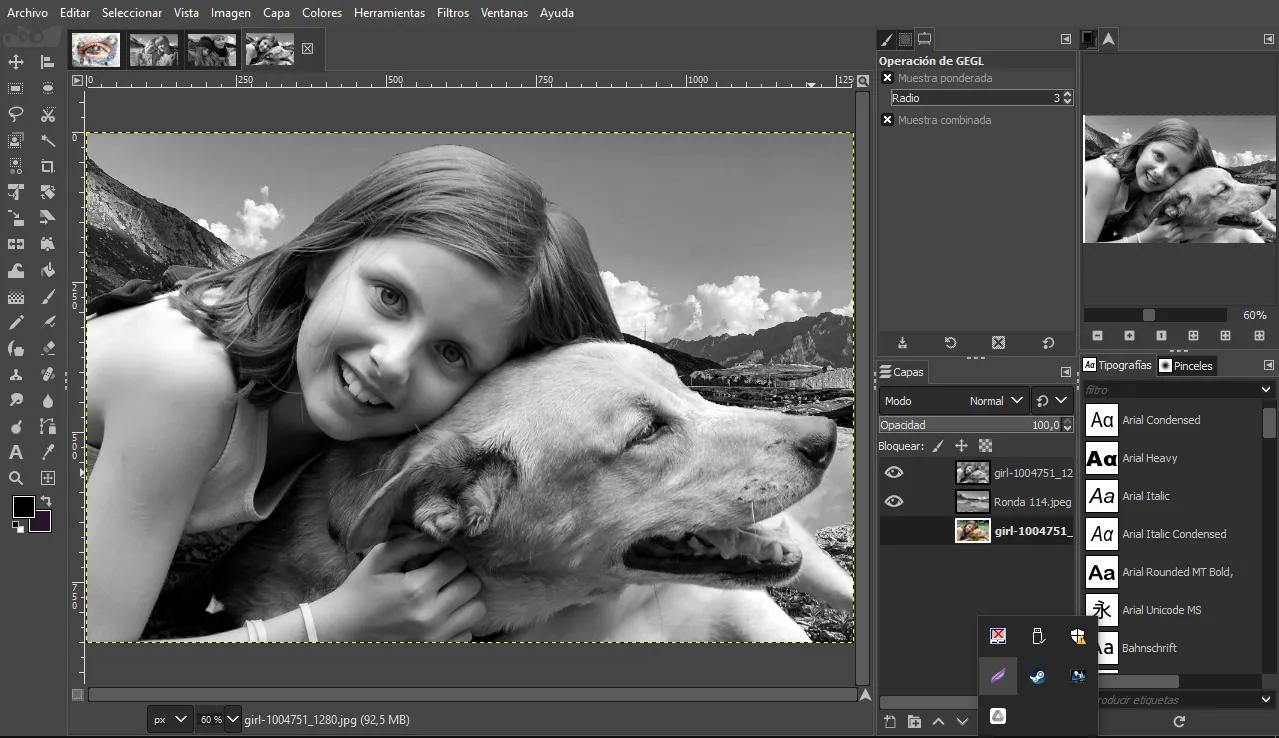Switch to the Pinceles tab
The width and height of the screenshot is (1279, 738).
click(x=1186, y=366)
